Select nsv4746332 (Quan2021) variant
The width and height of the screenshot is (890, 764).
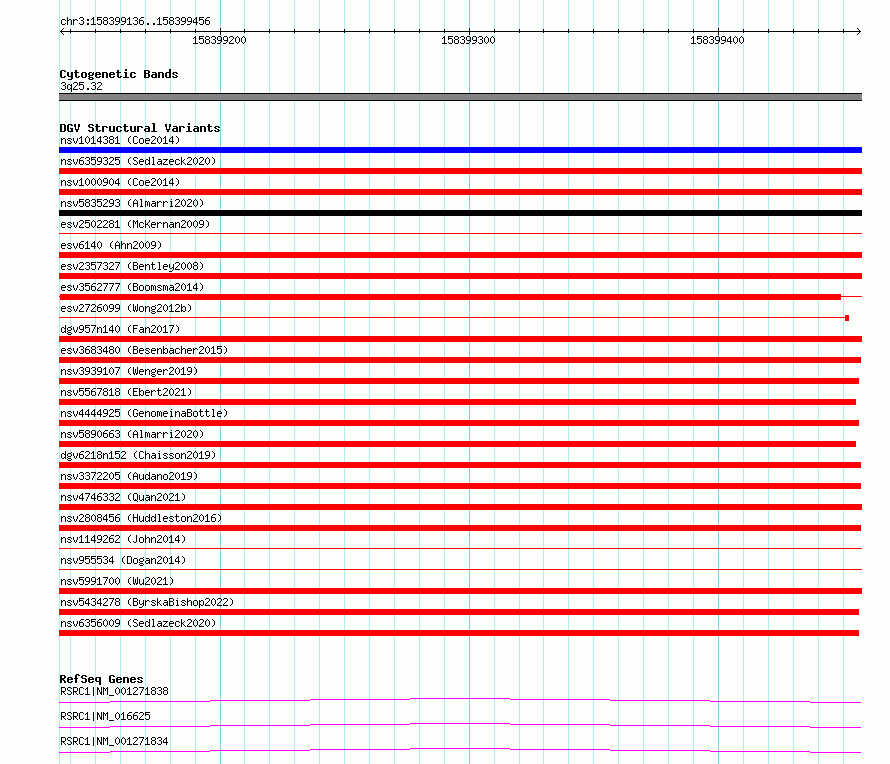pos(123,497)
